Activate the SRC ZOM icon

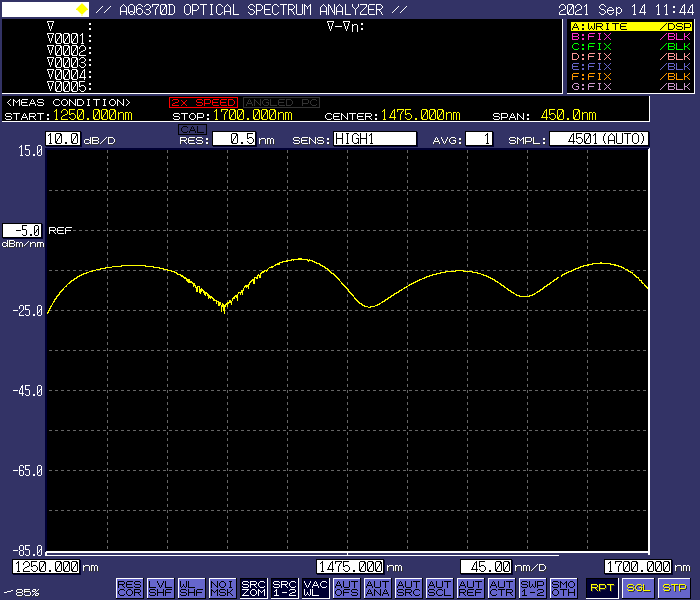(253, 588)
